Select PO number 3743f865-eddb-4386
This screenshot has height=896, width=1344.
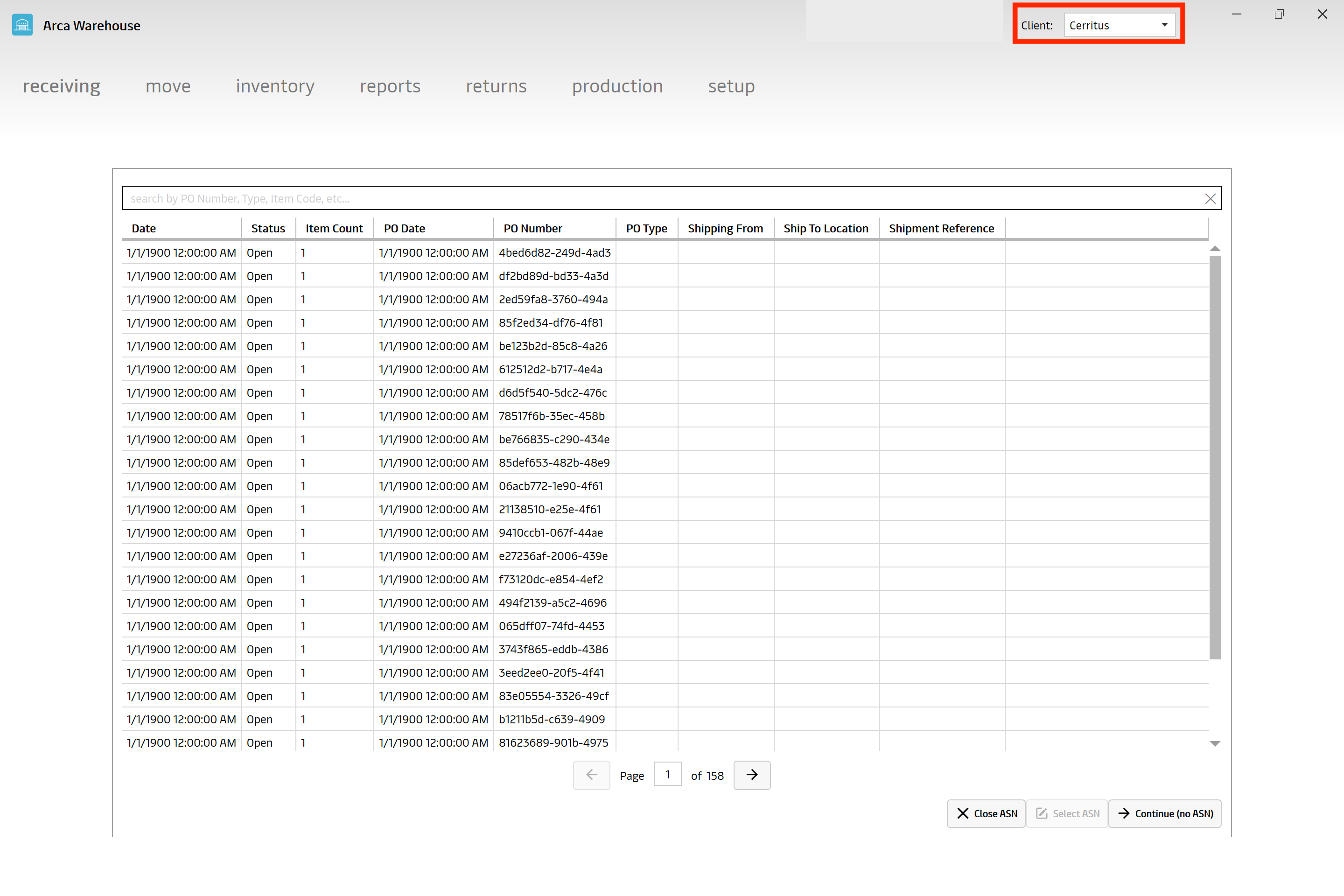click(x=553, y=649)
